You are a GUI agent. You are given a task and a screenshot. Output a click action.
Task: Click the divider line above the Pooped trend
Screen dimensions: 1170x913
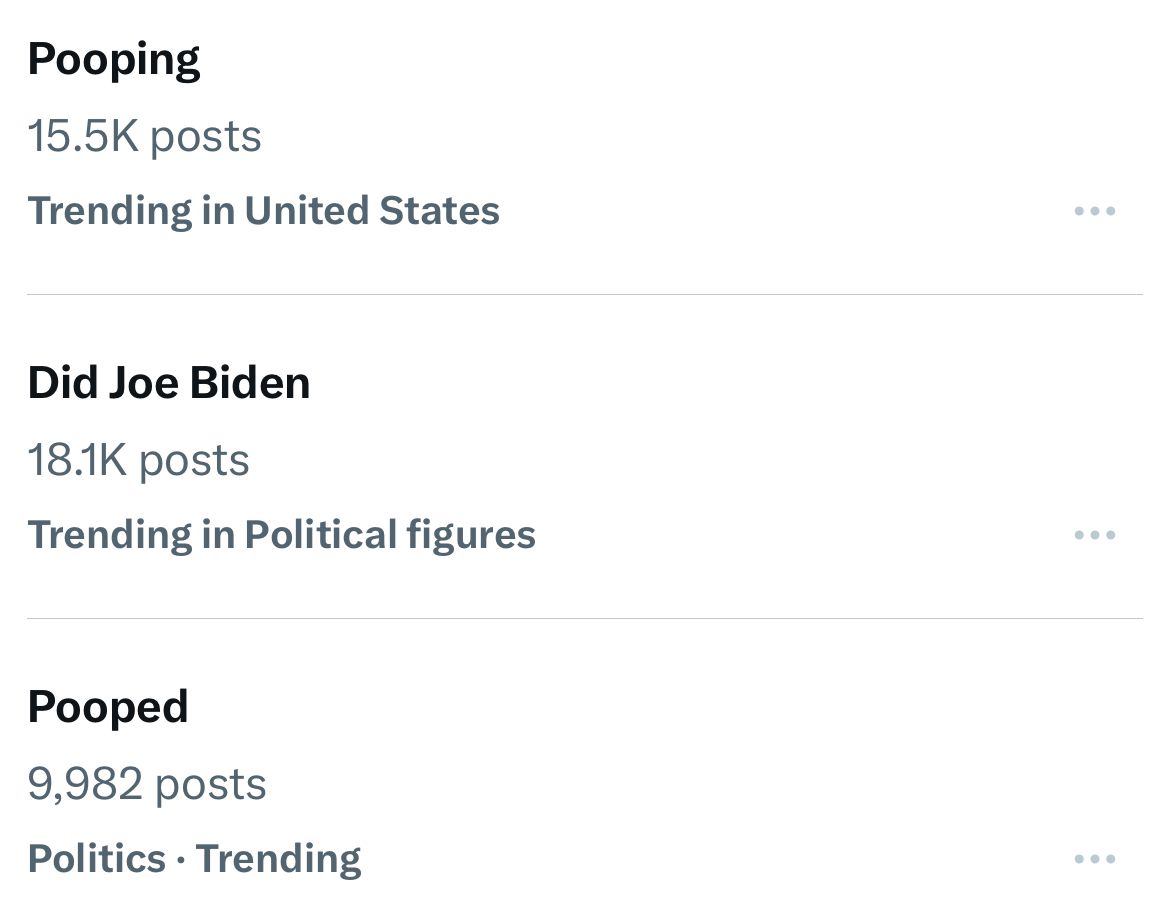(584, 618)
